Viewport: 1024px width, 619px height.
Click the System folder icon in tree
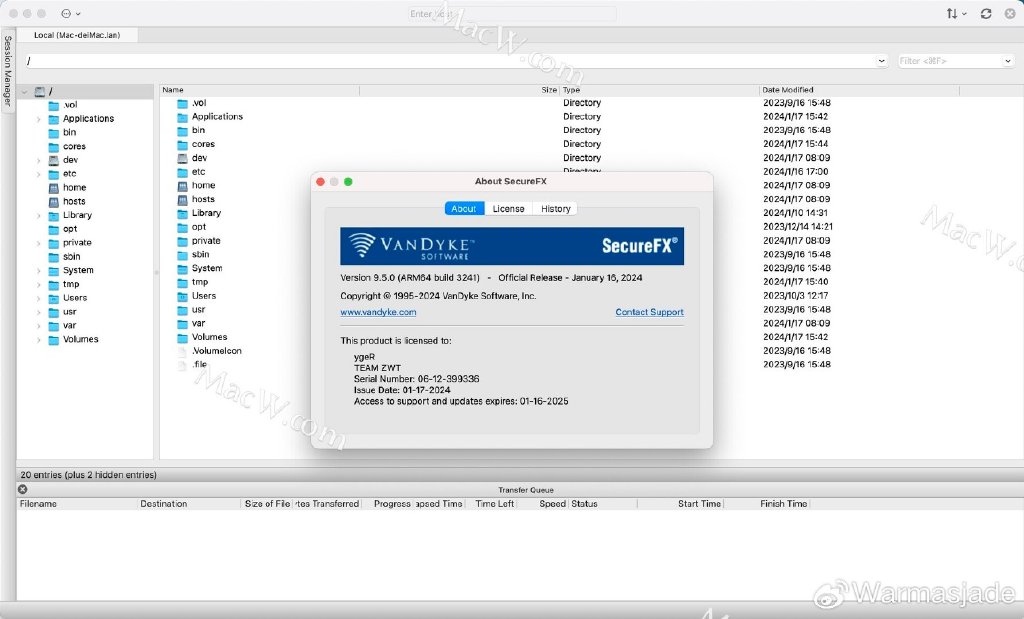point(54,270)
